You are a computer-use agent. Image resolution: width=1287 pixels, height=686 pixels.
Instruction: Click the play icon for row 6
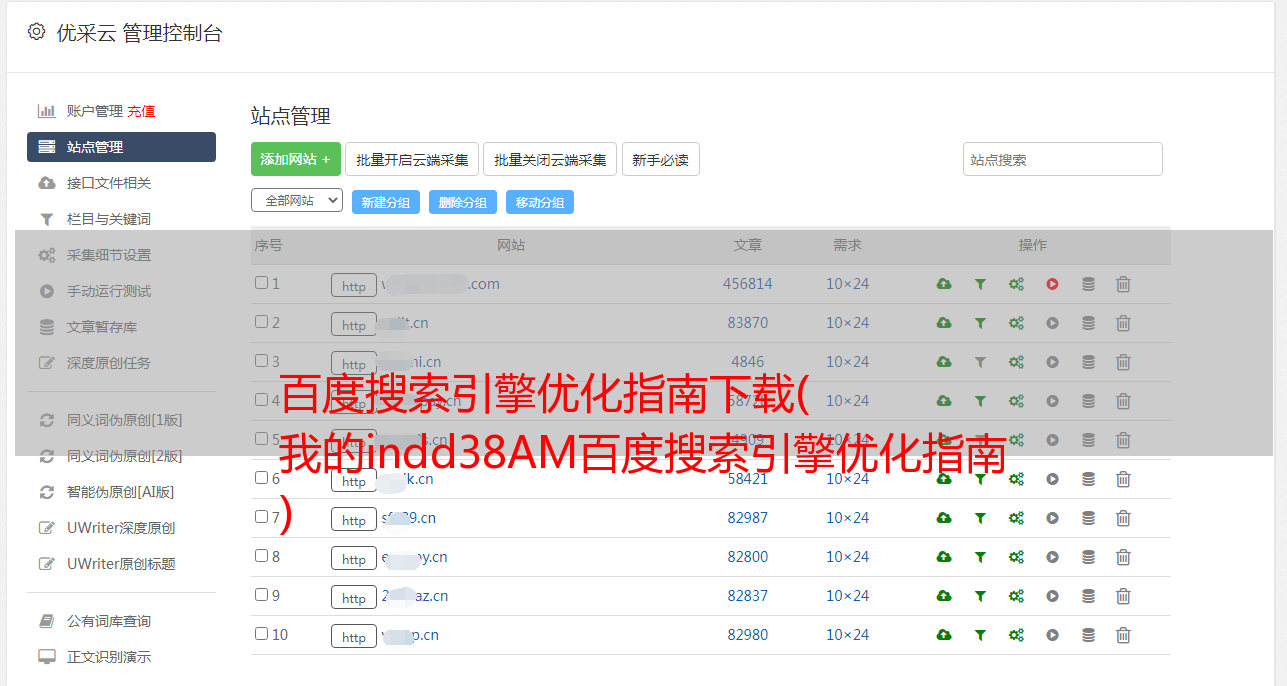pos(1052,479)
